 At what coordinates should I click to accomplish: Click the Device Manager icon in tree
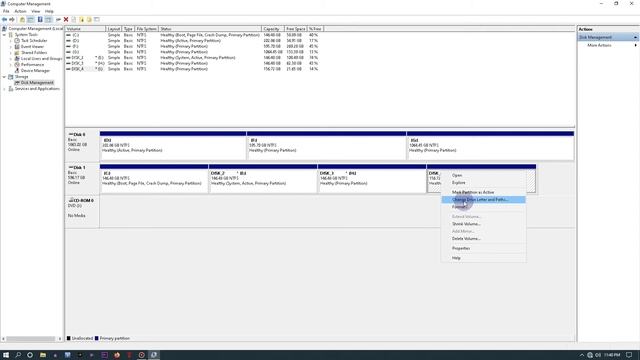(17, 71)
